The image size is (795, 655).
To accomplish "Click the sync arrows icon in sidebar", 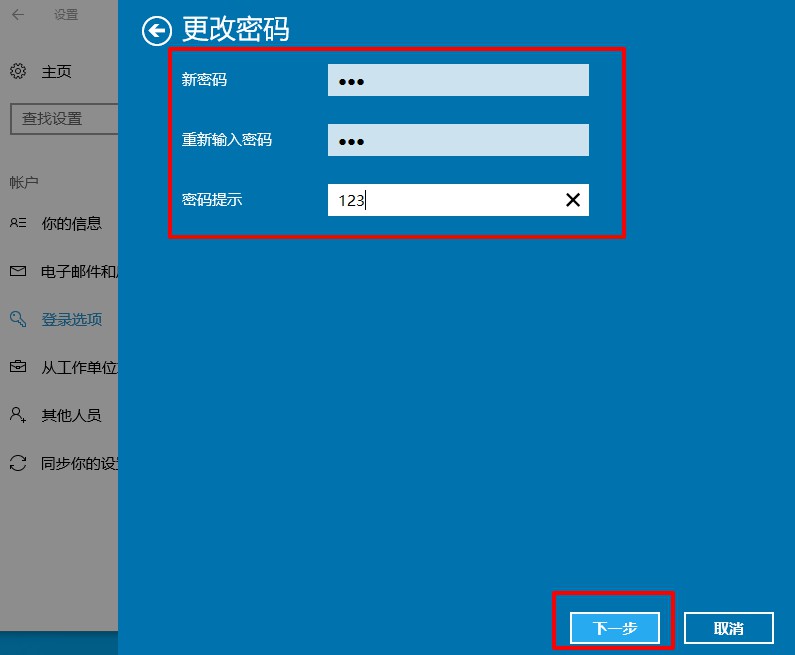I will (x=18, y=463).
